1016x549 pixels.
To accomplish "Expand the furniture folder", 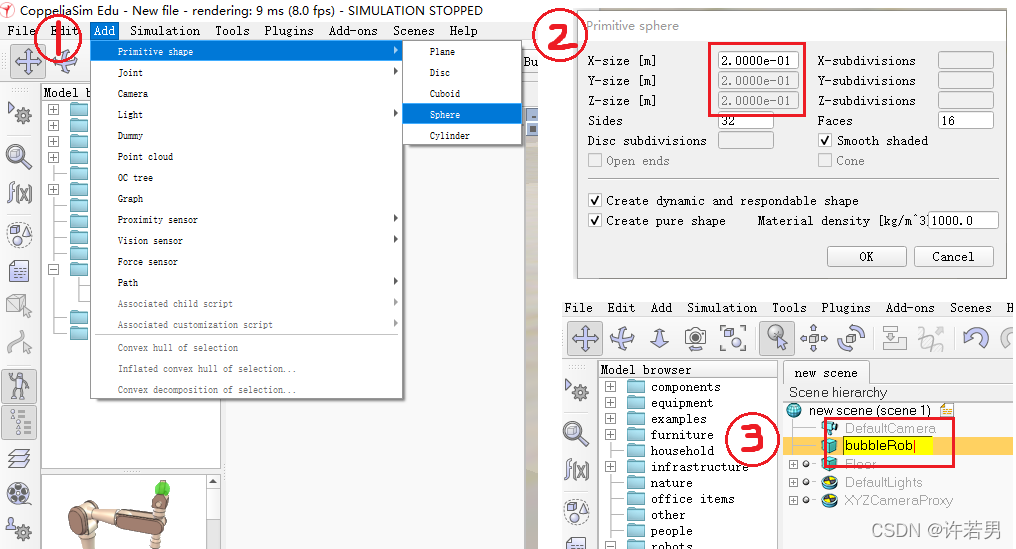I will 610,435.
